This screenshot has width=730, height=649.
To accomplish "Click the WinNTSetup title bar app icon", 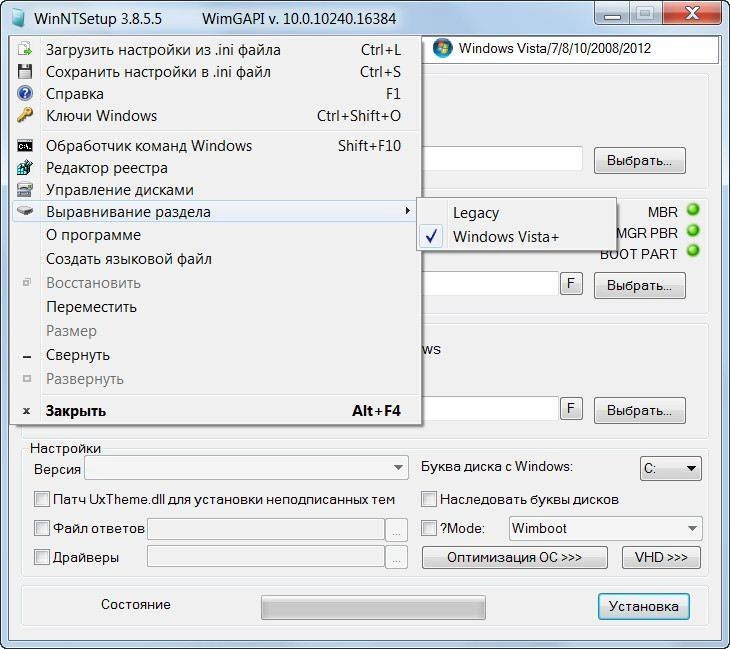I will click(x=19, y=18).
